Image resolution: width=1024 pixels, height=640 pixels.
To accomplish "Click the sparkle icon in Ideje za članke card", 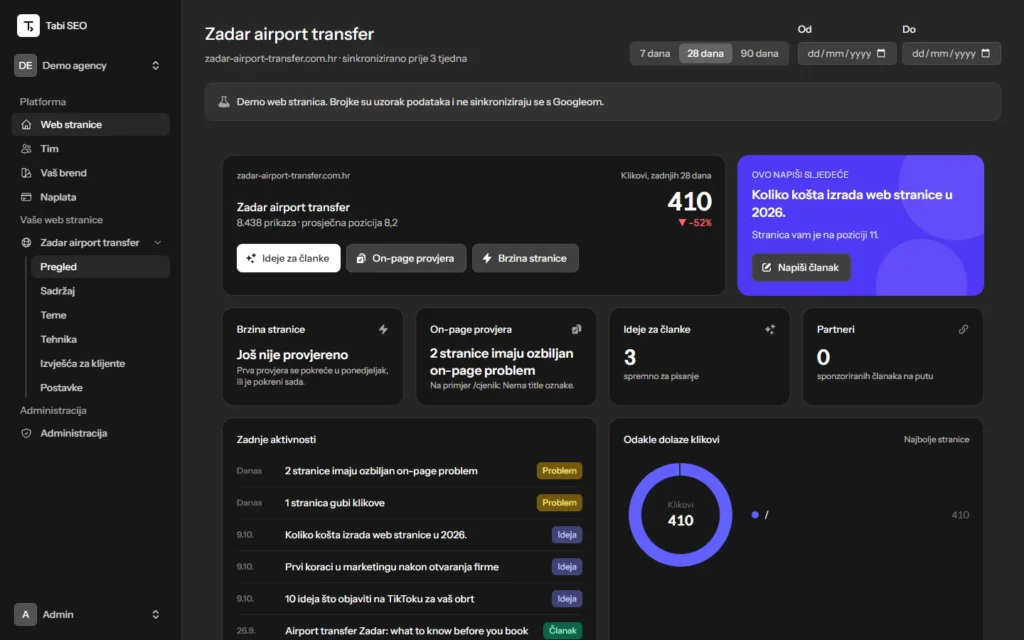I will [x=770, y=329].
